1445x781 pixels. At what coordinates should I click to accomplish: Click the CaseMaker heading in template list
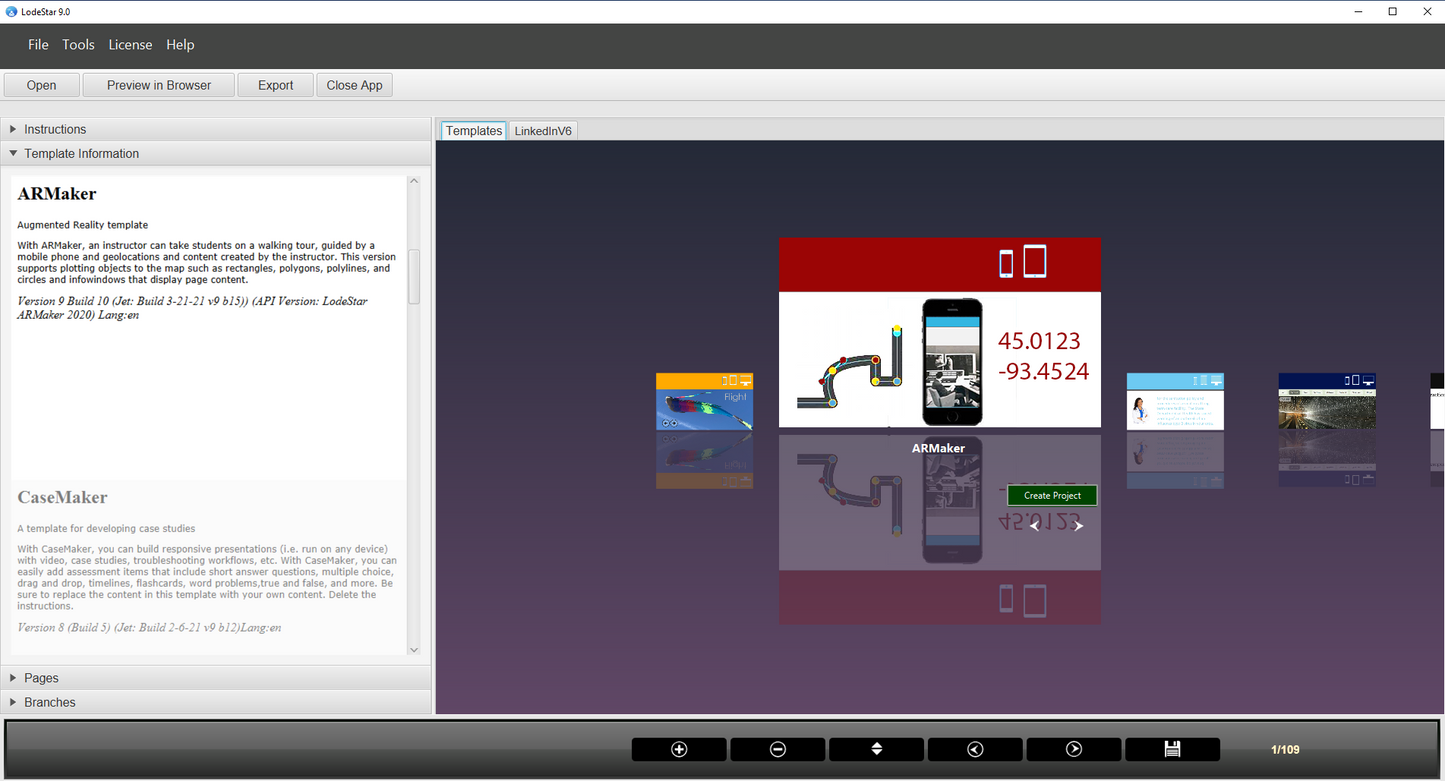62,497
